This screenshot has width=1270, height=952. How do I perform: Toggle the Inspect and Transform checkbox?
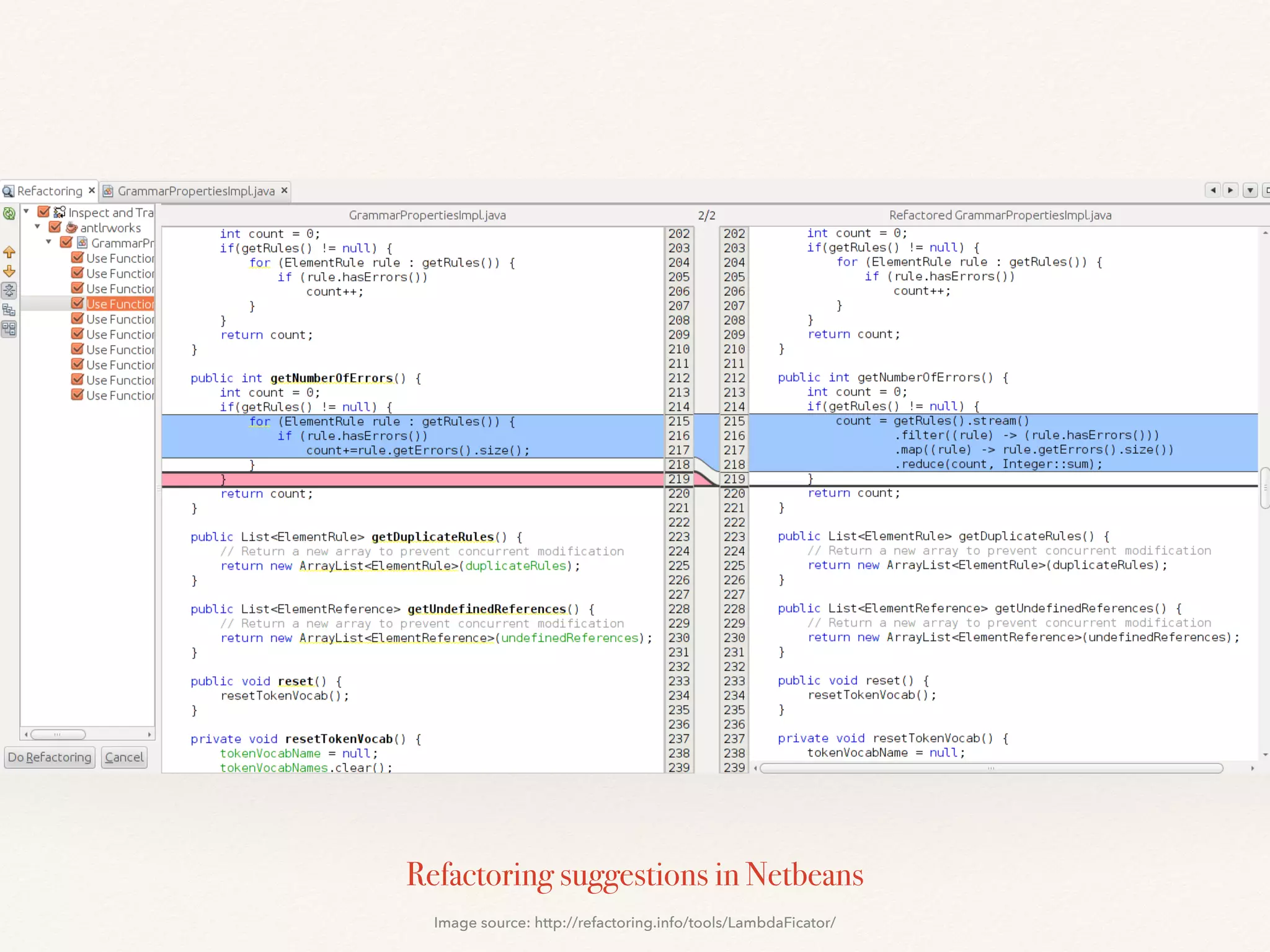(x=44, y=212)
